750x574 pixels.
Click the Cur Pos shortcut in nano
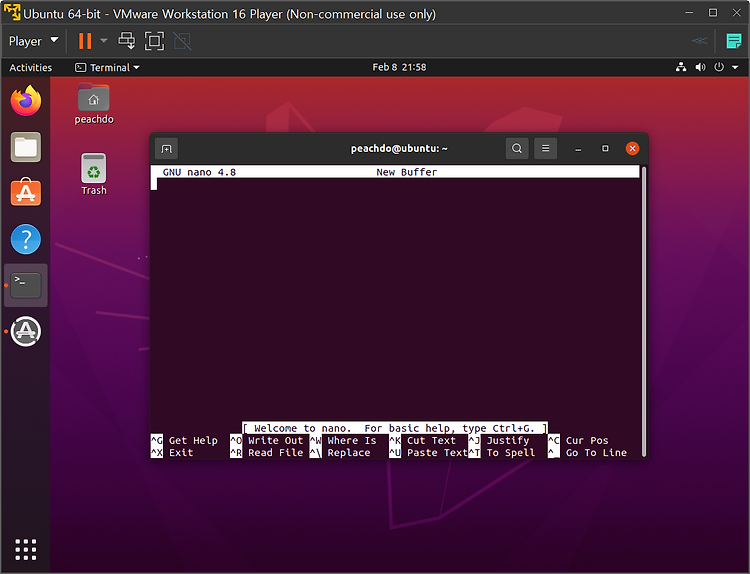pyautogui.click(x=578, y=441)
